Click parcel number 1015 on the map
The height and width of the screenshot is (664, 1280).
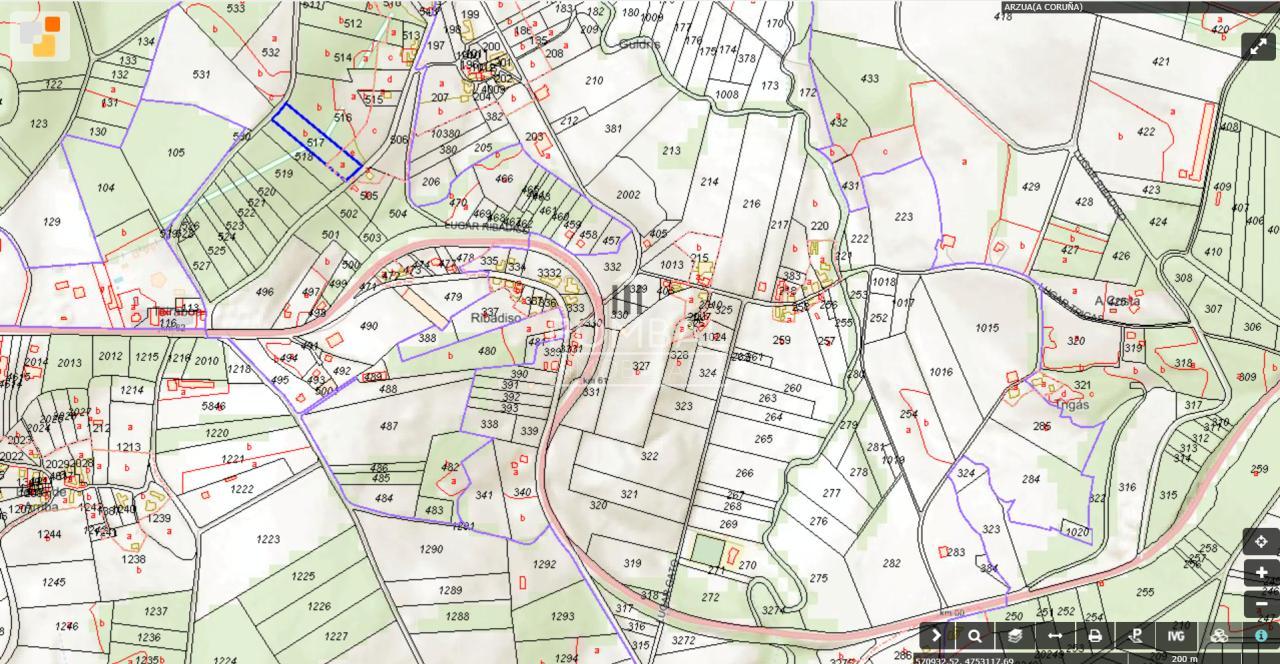tap(987, 328)
